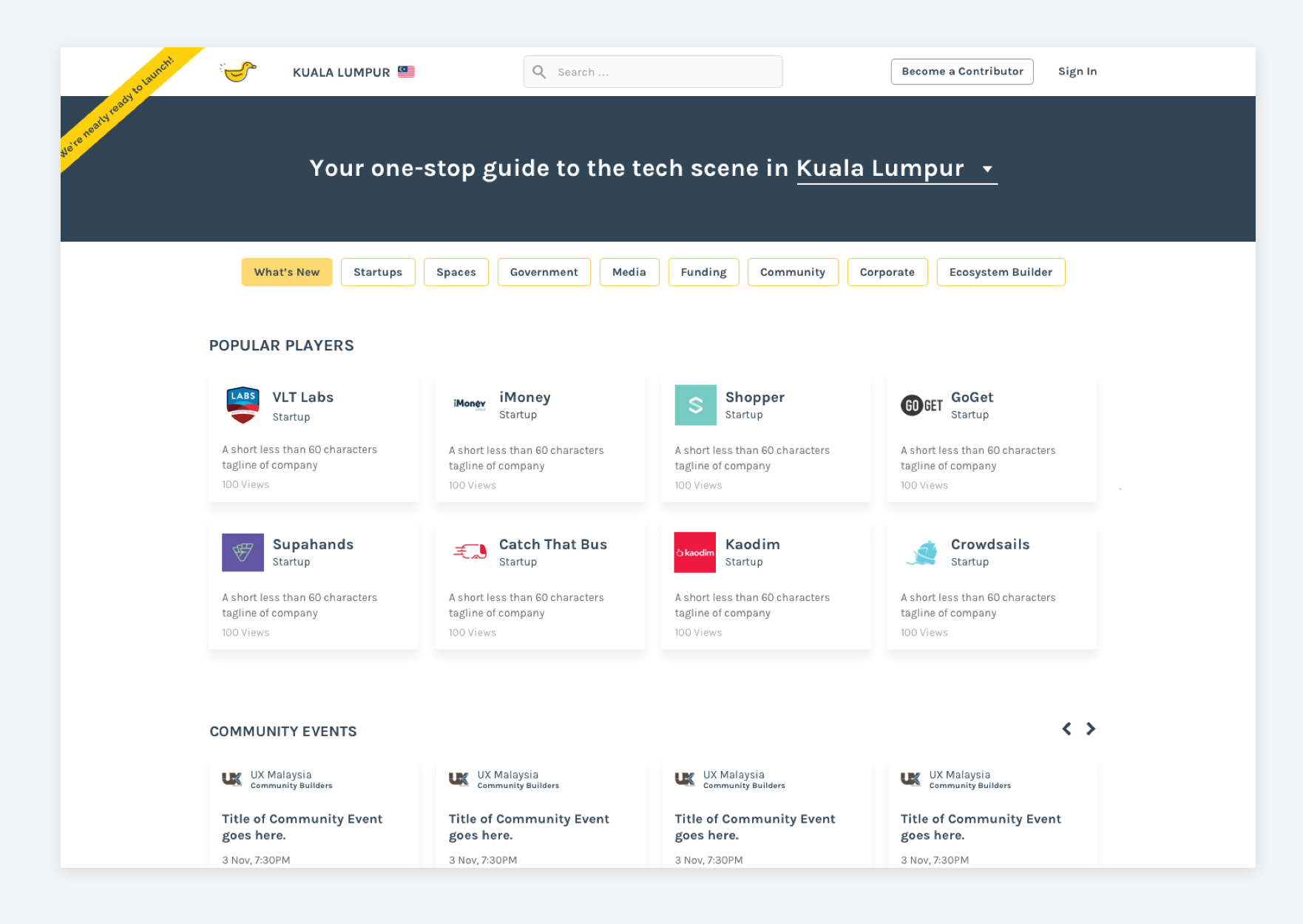This screenshot has width=1303, height=924.
Task: Open the iMoney company title
Action: (525, 397)
